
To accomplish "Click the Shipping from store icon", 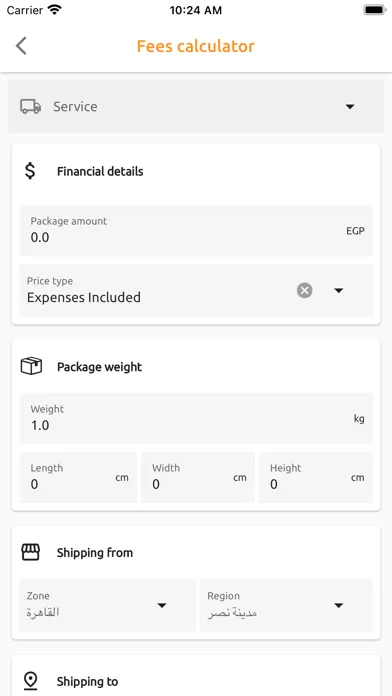I will point(31,553).
